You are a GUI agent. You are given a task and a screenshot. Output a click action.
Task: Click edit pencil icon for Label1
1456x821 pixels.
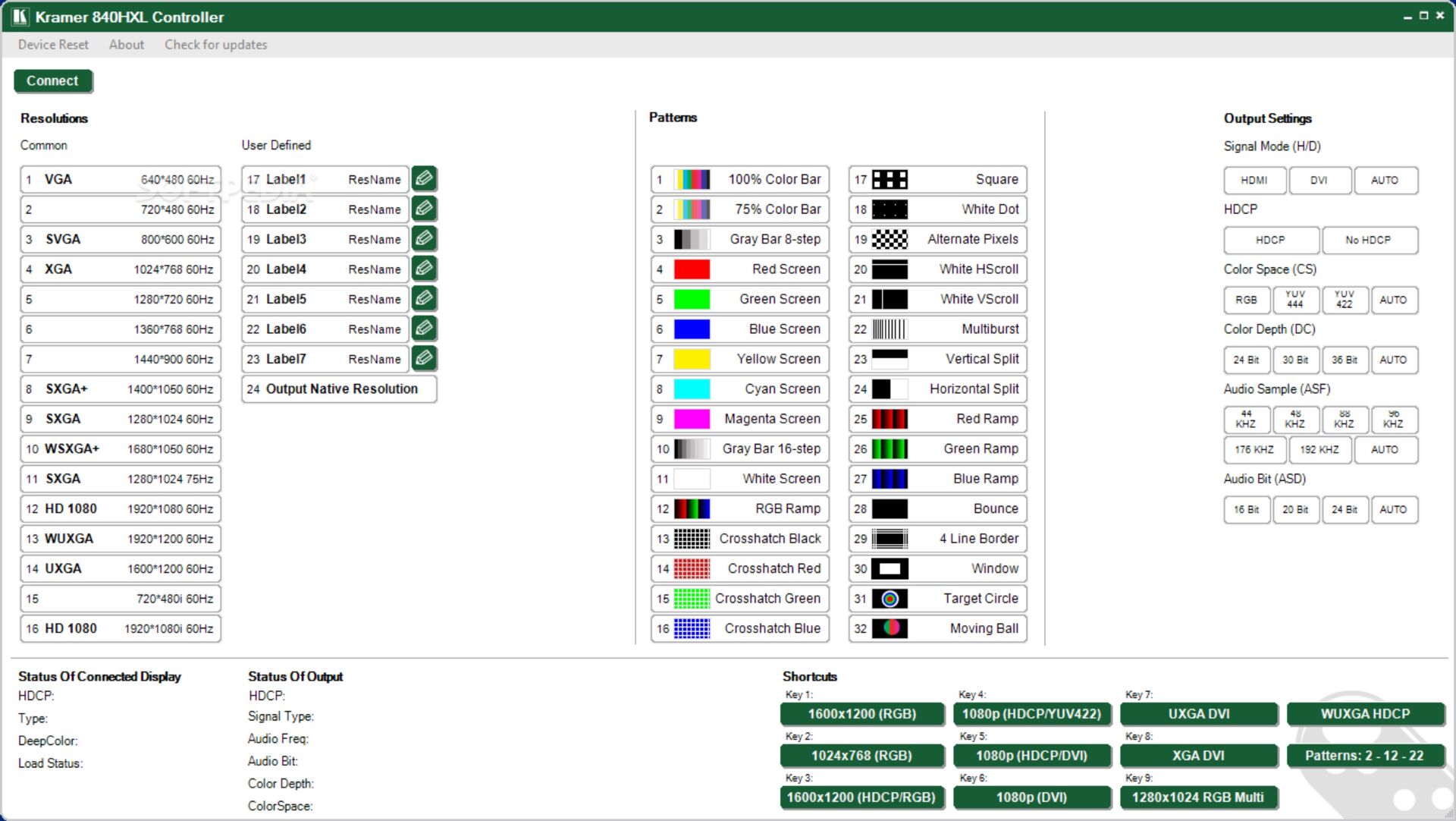(x=424, y=179)
